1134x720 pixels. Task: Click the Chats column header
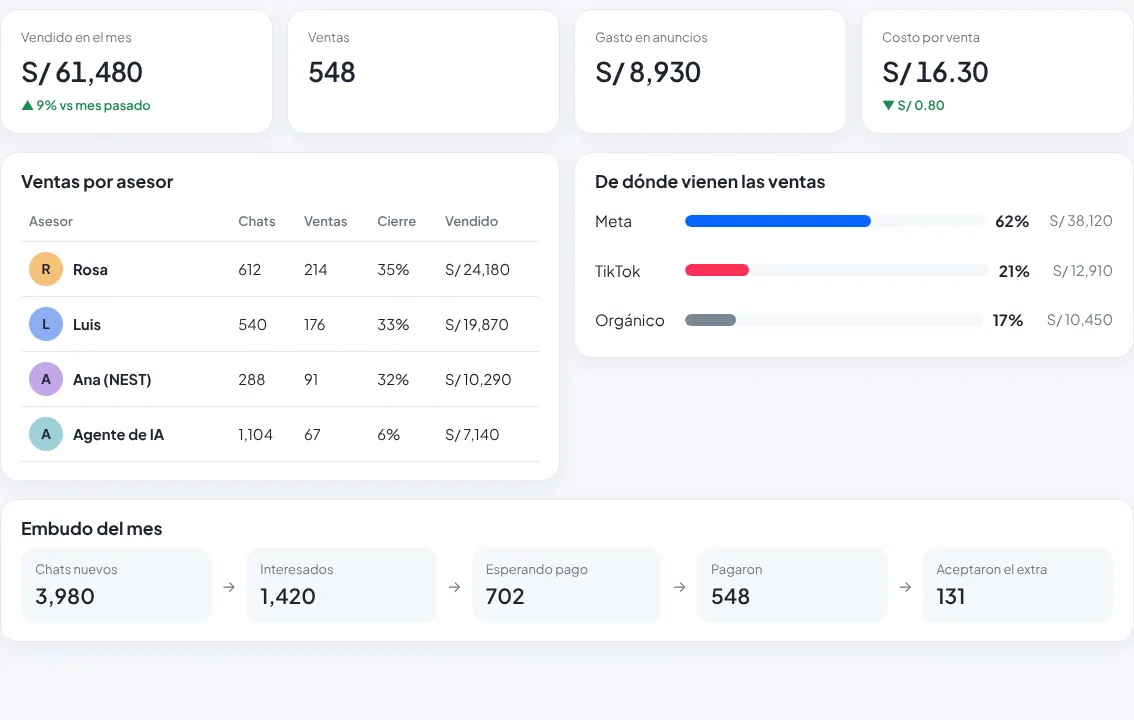point(257,221)
